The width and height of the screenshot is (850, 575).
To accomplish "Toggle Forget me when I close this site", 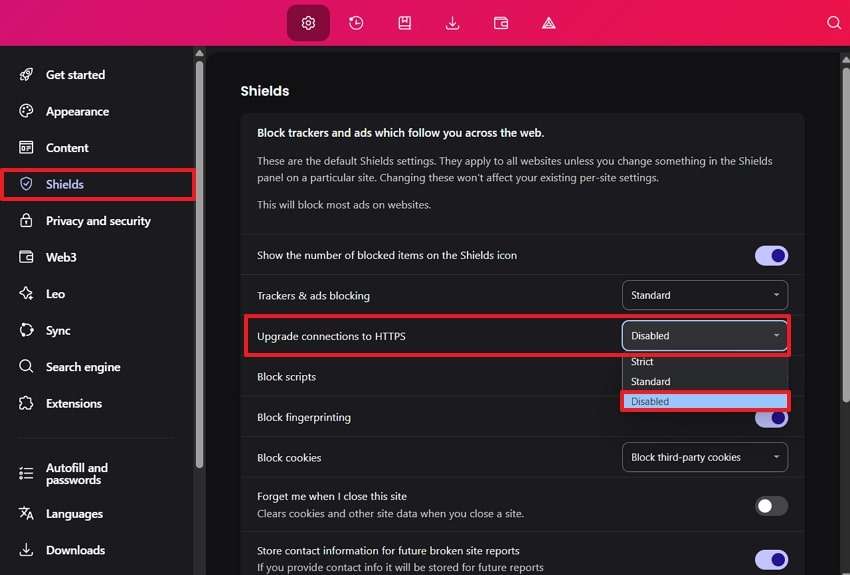I will pyautogui.click(x=771, y=506).
